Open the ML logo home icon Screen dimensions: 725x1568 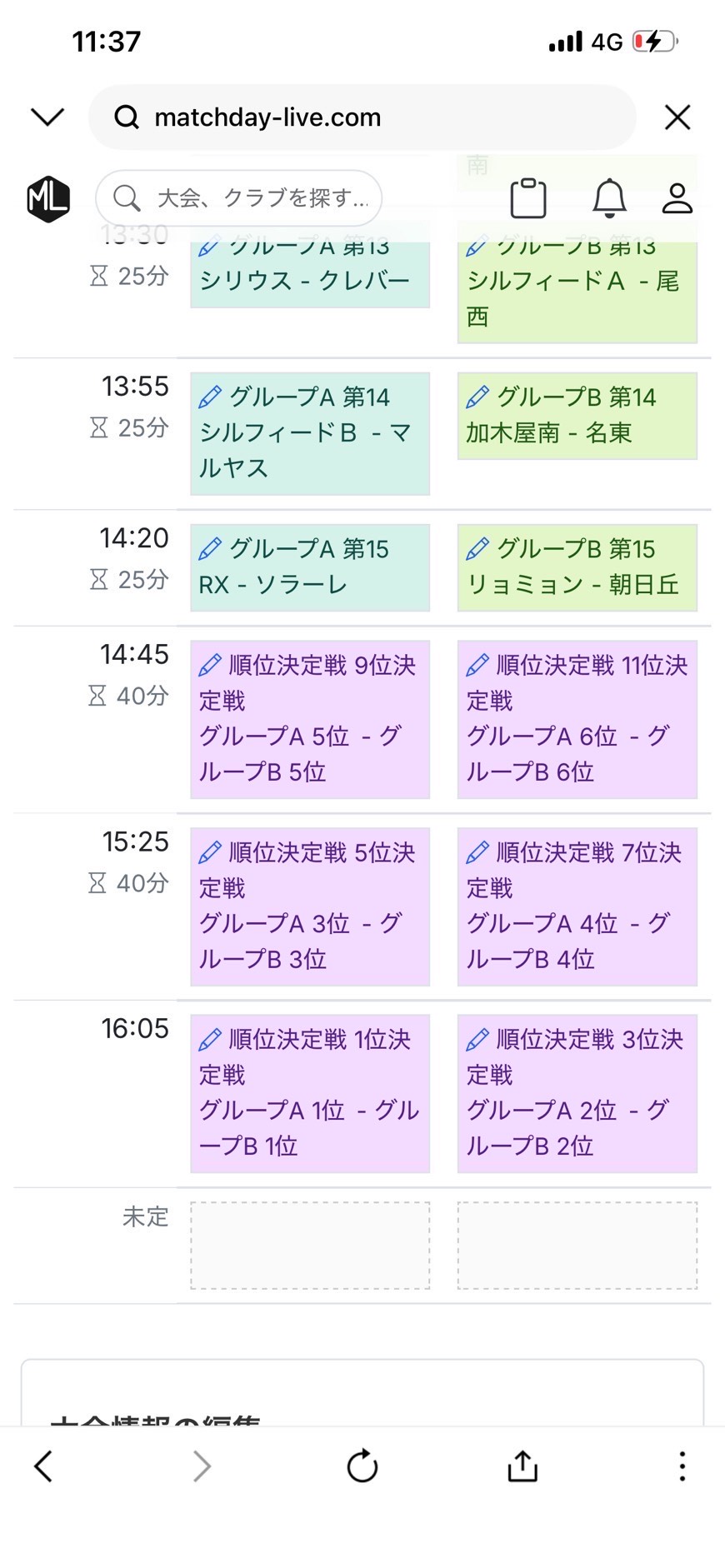(x=48, y=199)
